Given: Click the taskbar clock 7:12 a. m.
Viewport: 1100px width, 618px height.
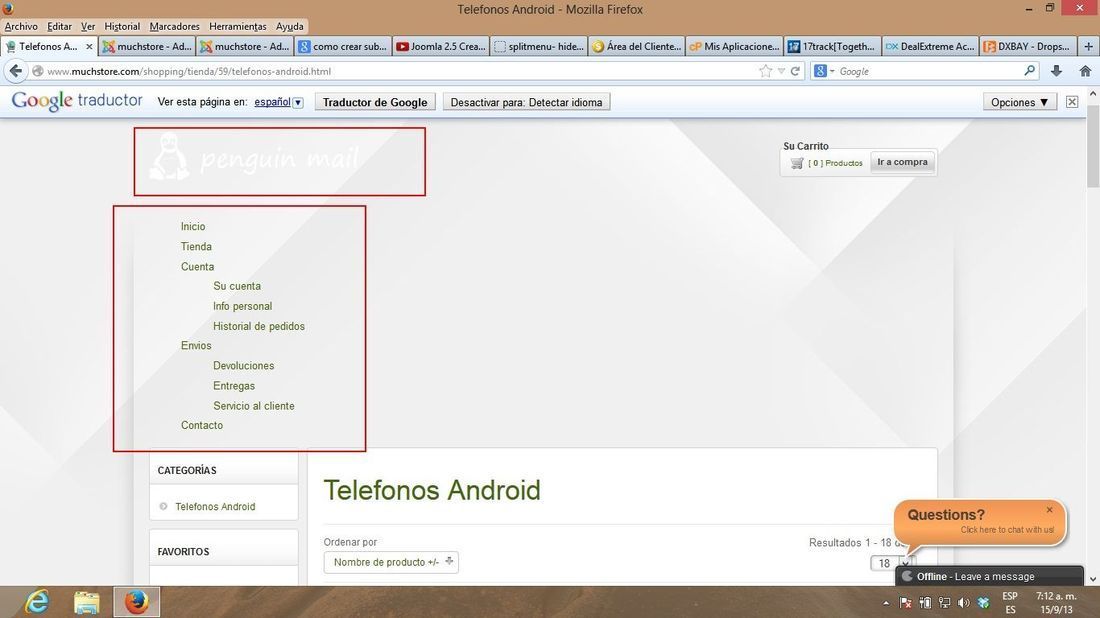Looking at the screenshot, I should [x=1055, y=596].
